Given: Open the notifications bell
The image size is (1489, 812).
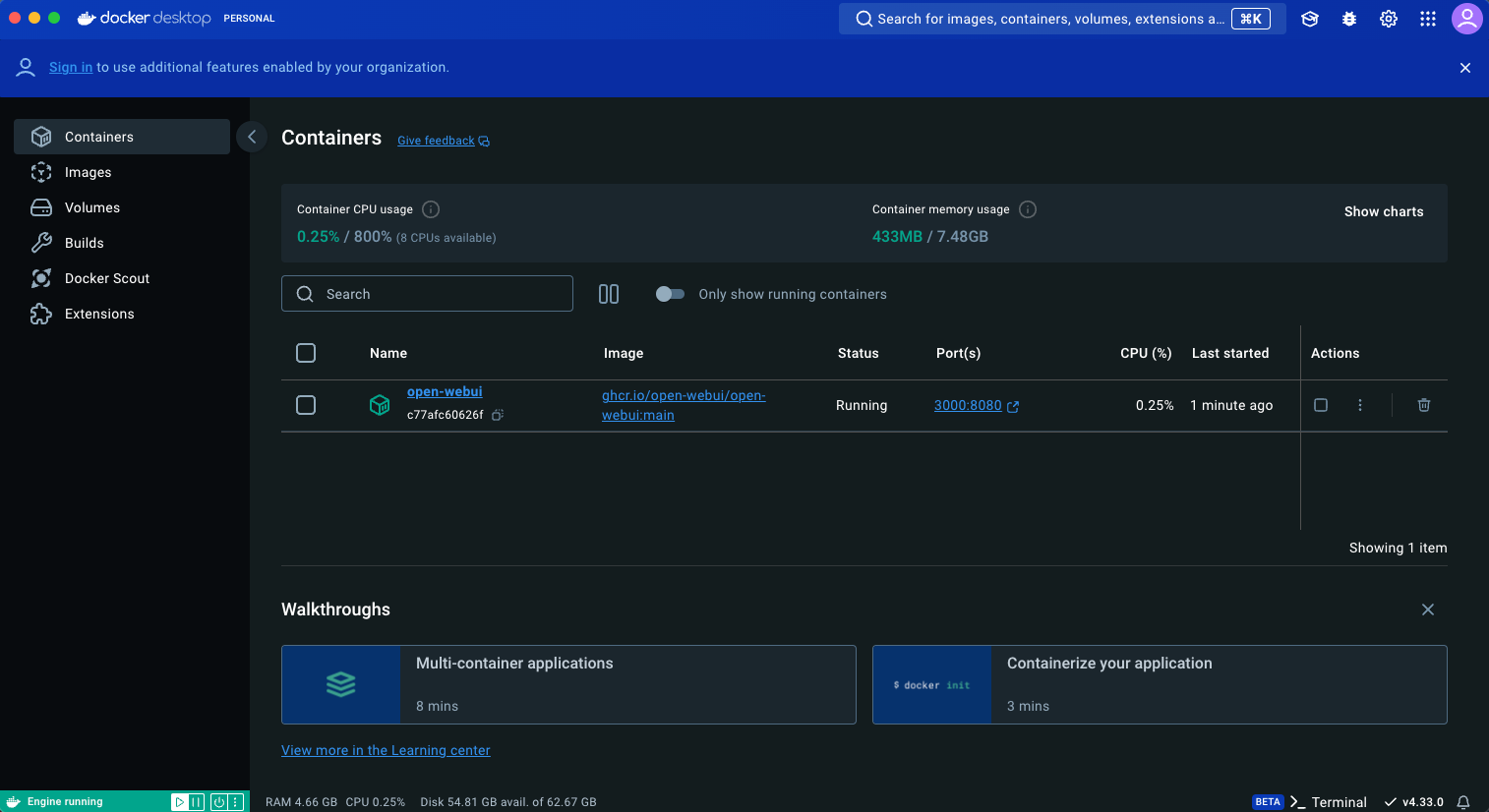Looking at the screenshot, I should (x=1463, y=802).
